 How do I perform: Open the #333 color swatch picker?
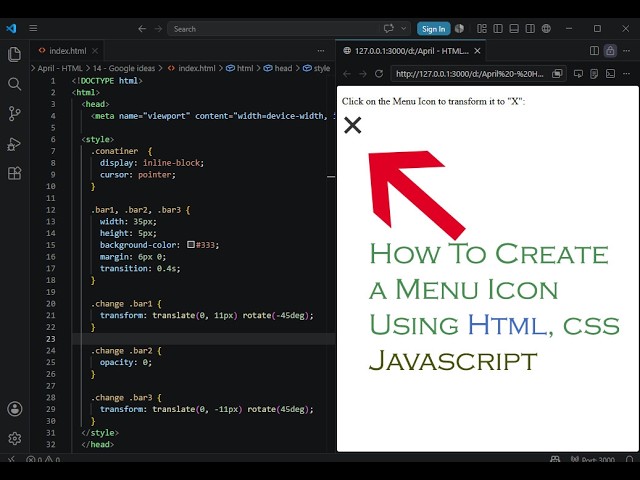pos(191,244)
